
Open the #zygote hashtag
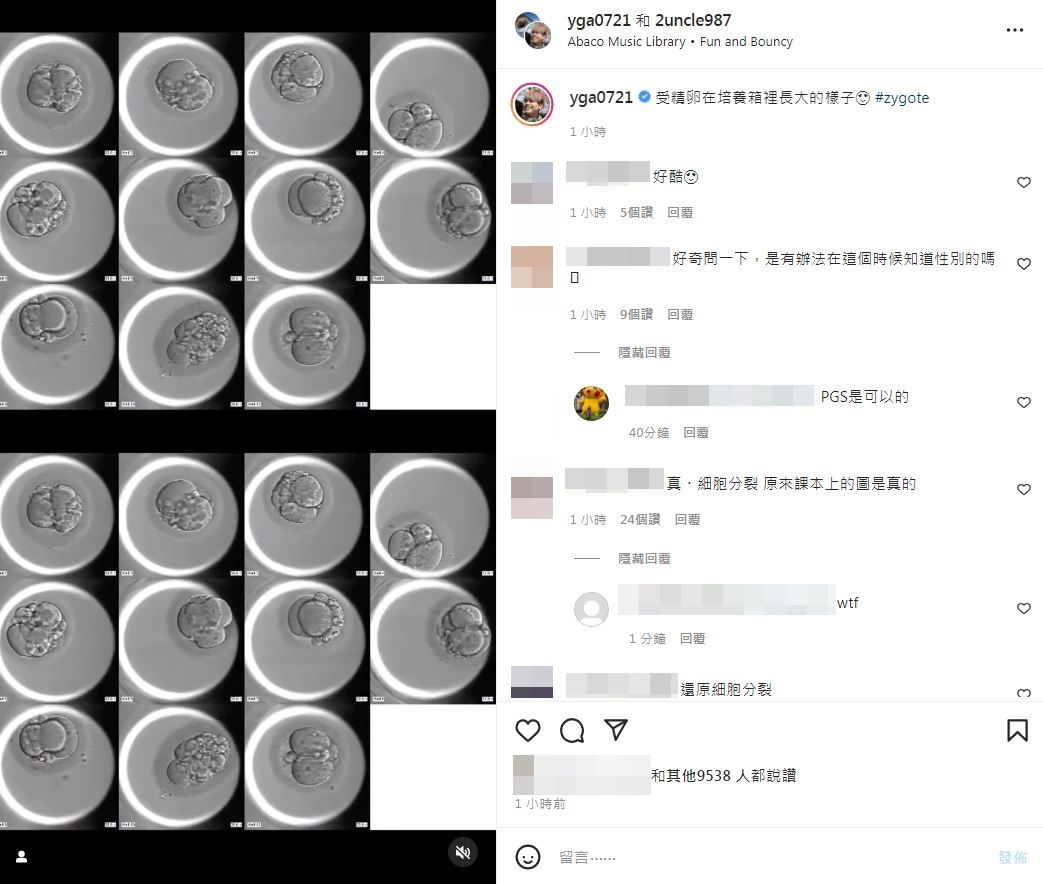tap(902, 98)
